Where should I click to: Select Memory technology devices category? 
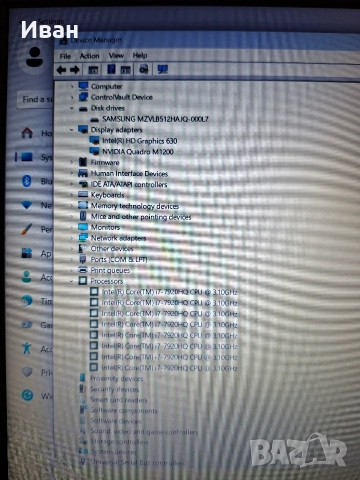click(x=135, y=206)
